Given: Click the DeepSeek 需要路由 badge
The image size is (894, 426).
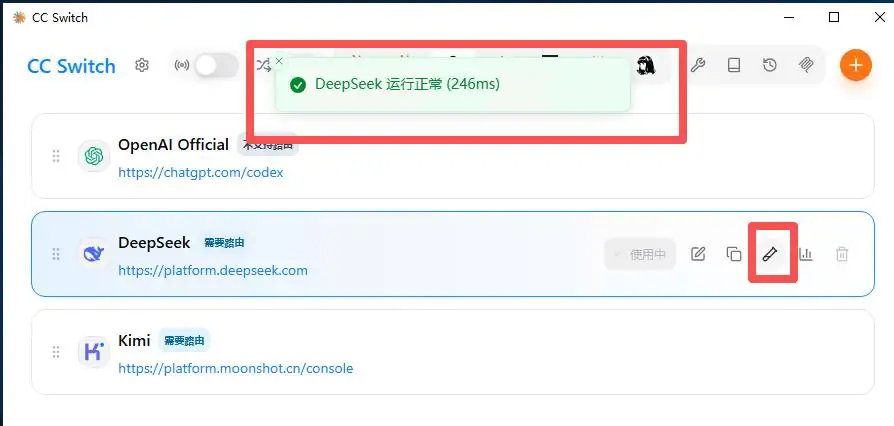Looking at the screenshot, I should pos(224,243).
